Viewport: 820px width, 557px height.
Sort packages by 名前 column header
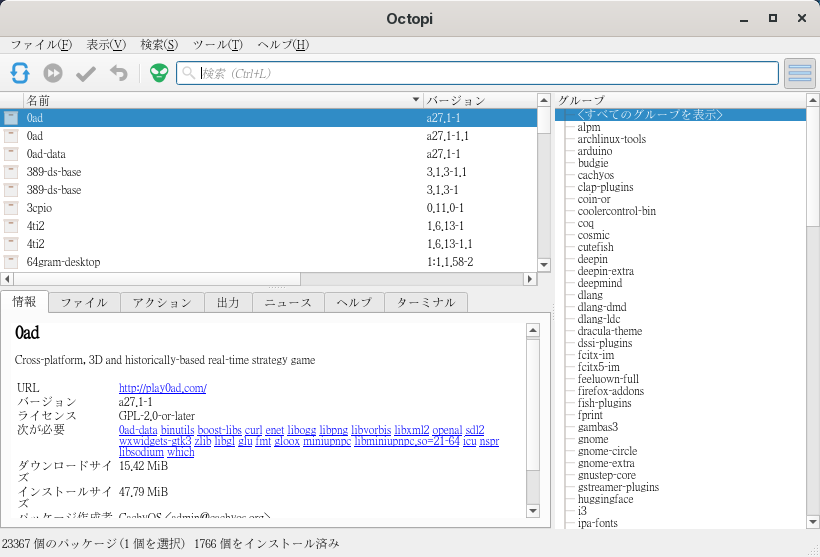tap(223, 100)
